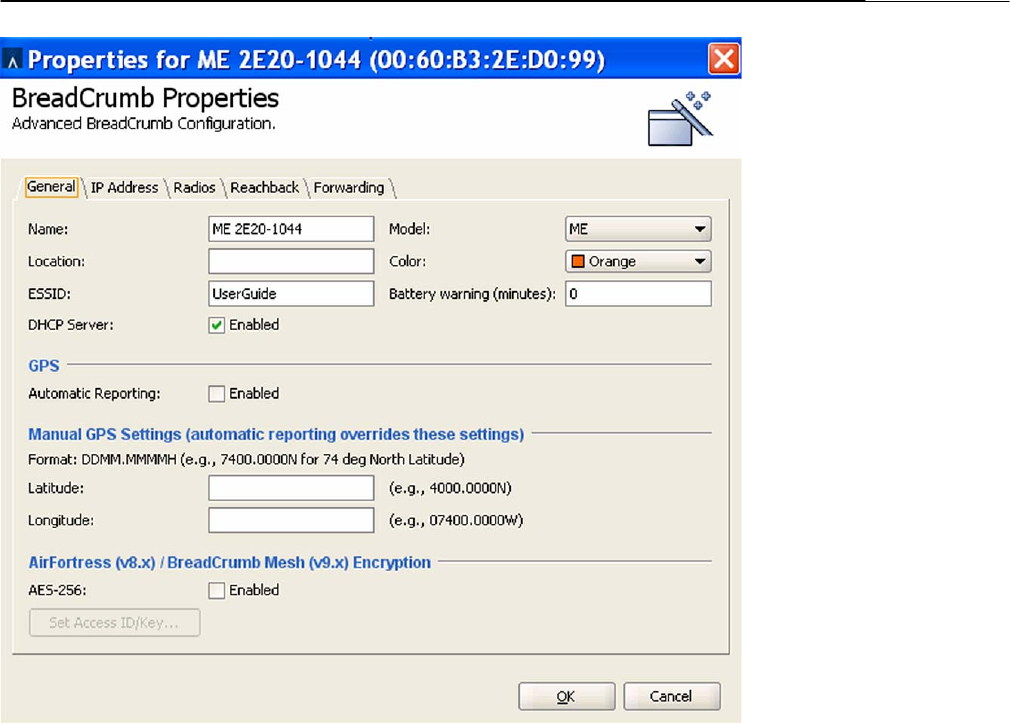The width and height of the screenshot is (1010, 723).
Task: Click the "BreadCrumb Properties" heading
Action: coord(146,99)
